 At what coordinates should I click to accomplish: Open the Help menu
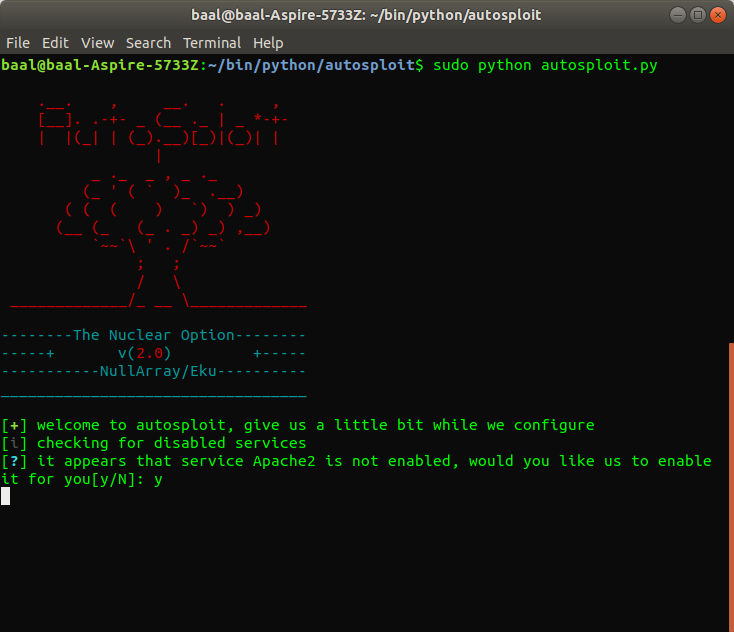(x=268, y=43)
